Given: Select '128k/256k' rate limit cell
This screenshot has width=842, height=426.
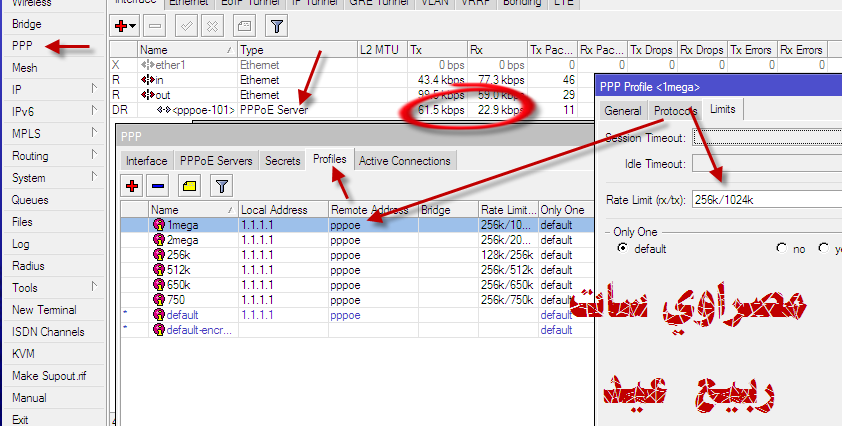Looking at the screenshot, I should [x=508, y=255].
